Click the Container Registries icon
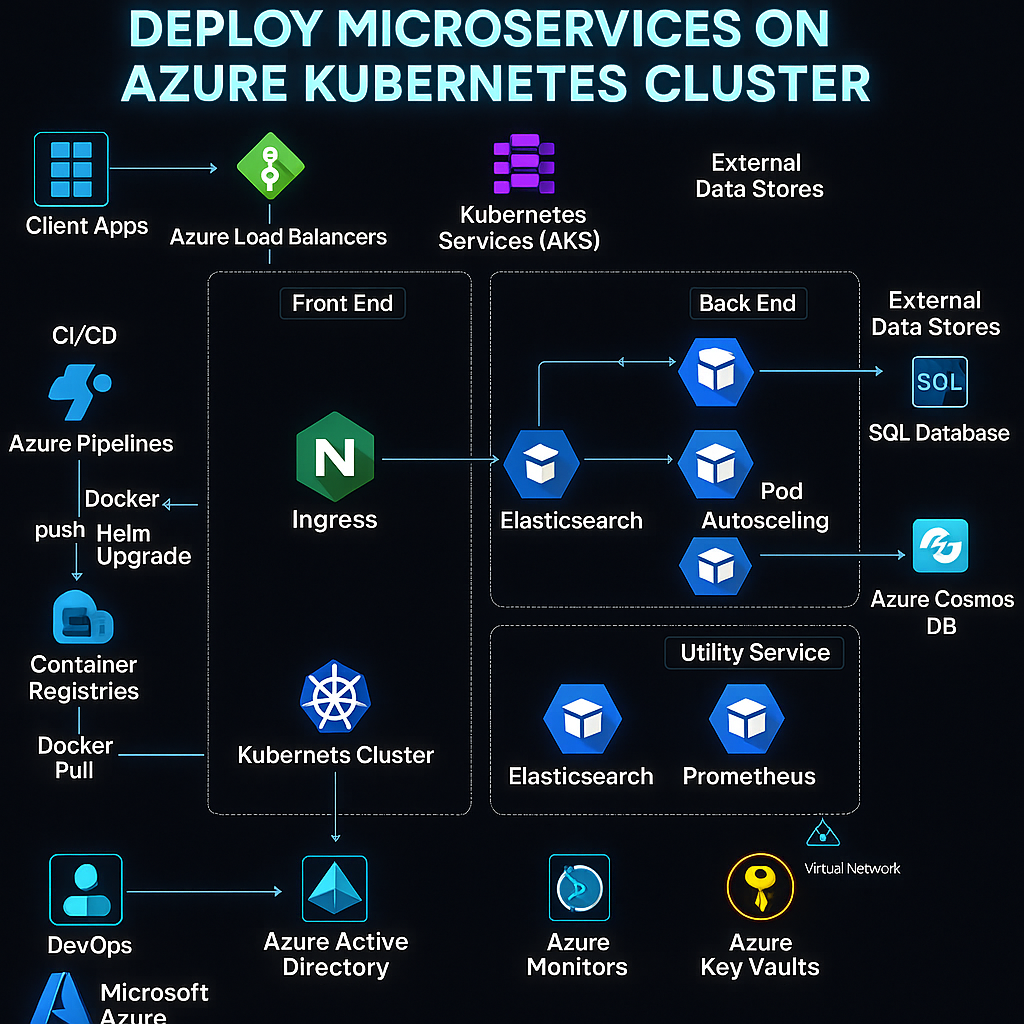This screenshot has height=1024, width=1024. 83,617
